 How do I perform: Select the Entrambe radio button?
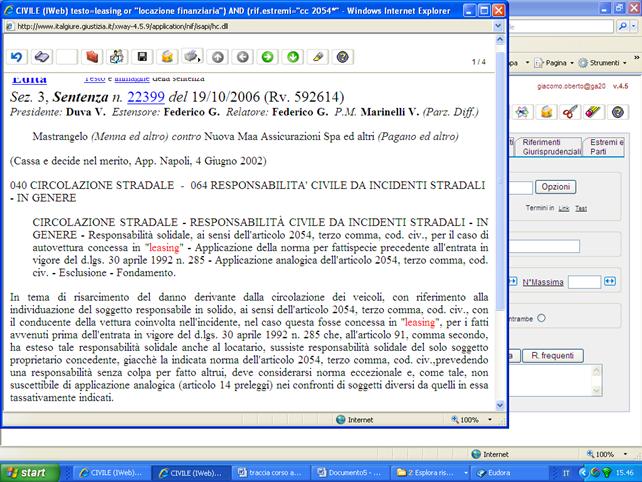541,318
